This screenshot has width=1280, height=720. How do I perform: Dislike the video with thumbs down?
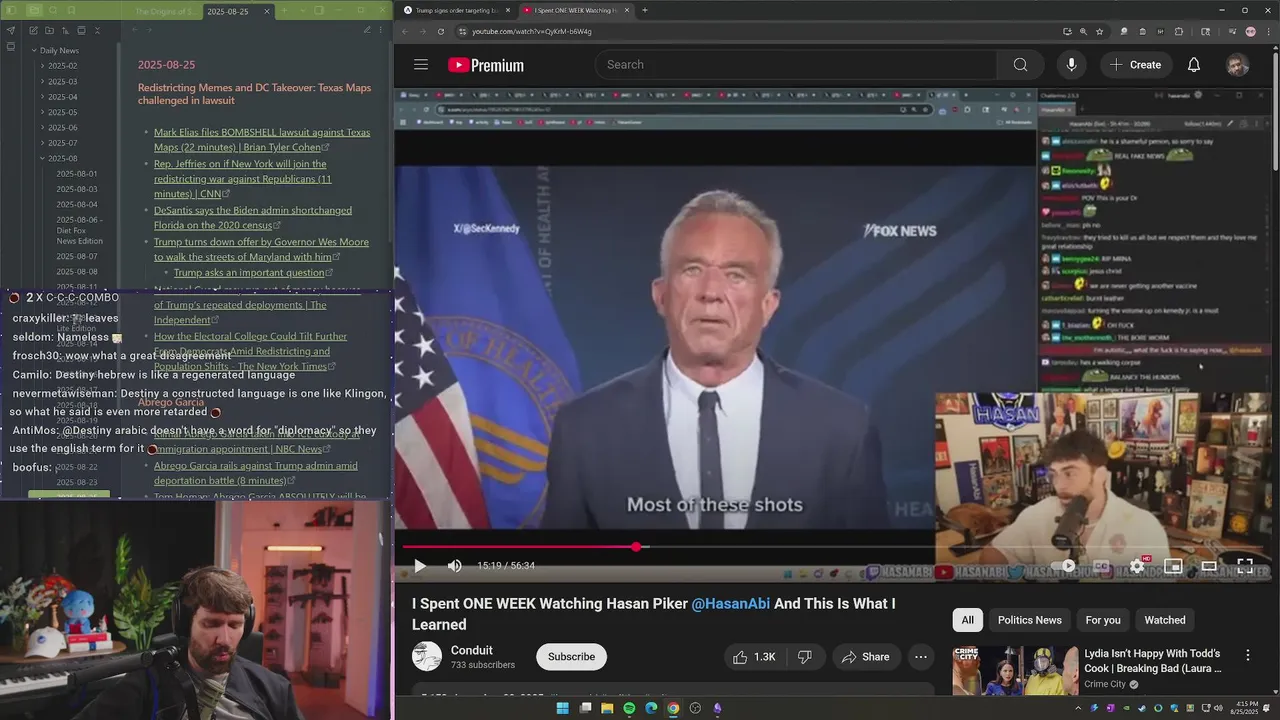click(x=805, y=657)
